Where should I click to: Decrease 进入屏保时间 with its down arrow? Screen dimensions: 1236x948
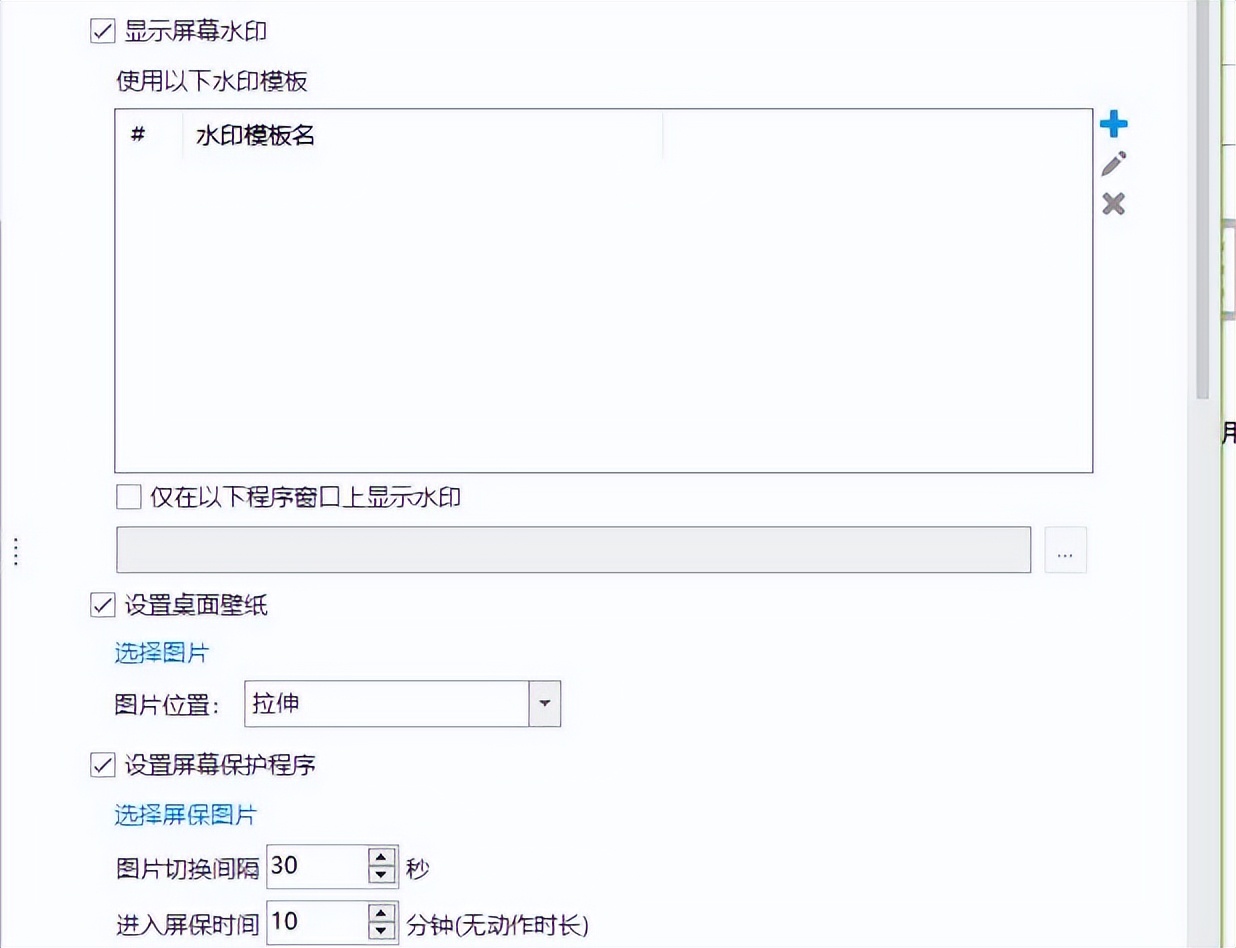(x=381, y=932)
